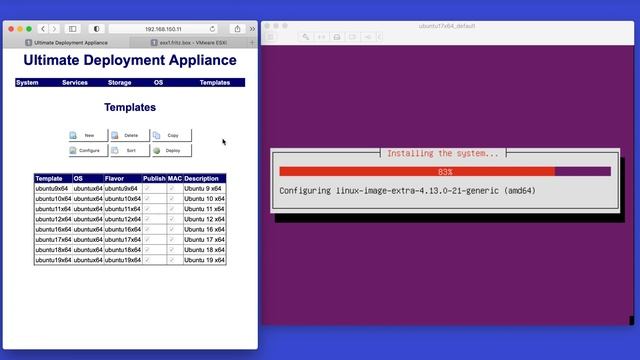Open the System menu
640x360 pixels.
[x=27, y=82]
